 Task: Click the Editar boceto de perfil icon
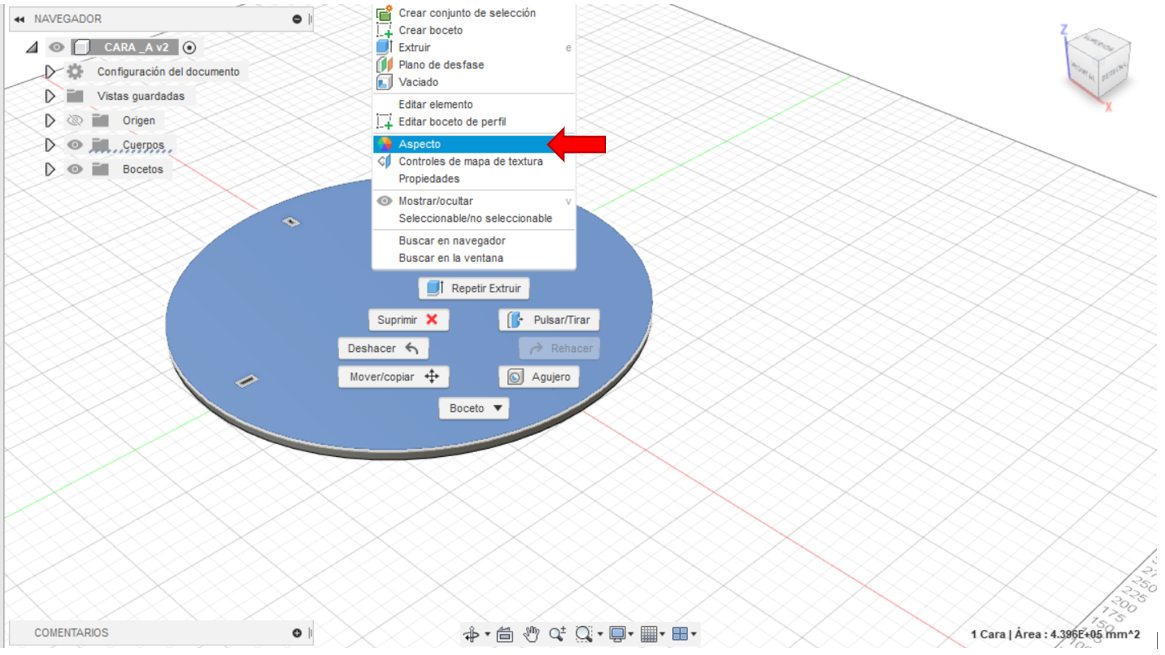384,122
